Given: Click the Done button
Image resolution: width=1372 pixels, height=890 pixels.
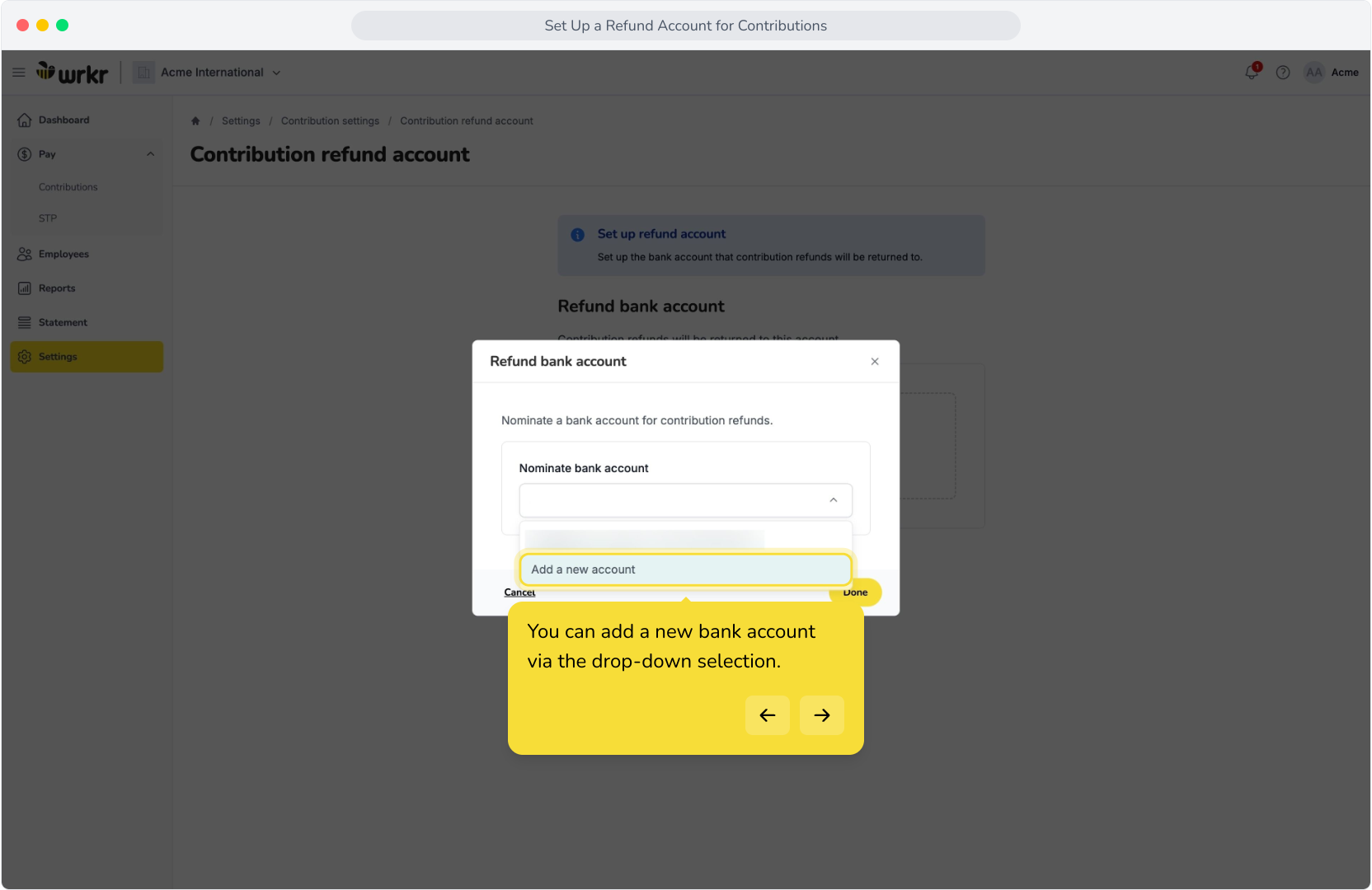Looking at the screenshot, I should 855,593.
